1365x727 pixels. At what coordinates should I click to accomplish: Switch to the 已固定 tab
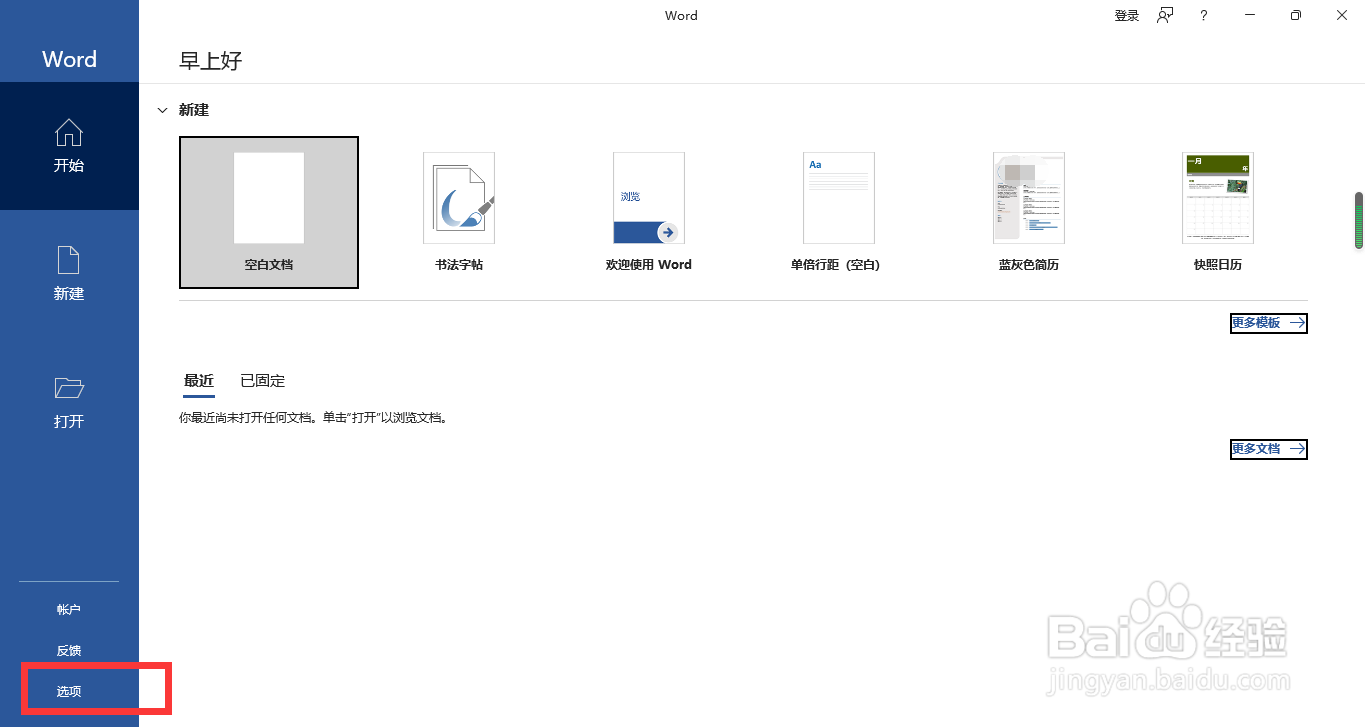tap(263, 381)
